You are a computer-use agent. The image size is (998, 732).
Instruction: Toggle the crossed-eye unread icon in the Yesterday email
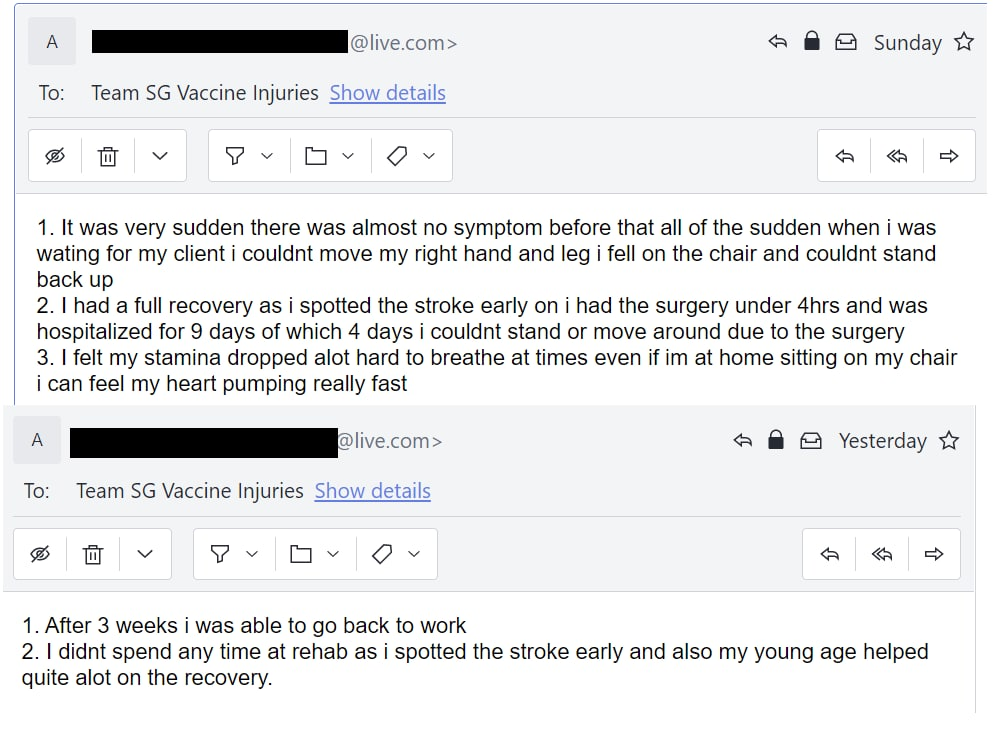40,554
